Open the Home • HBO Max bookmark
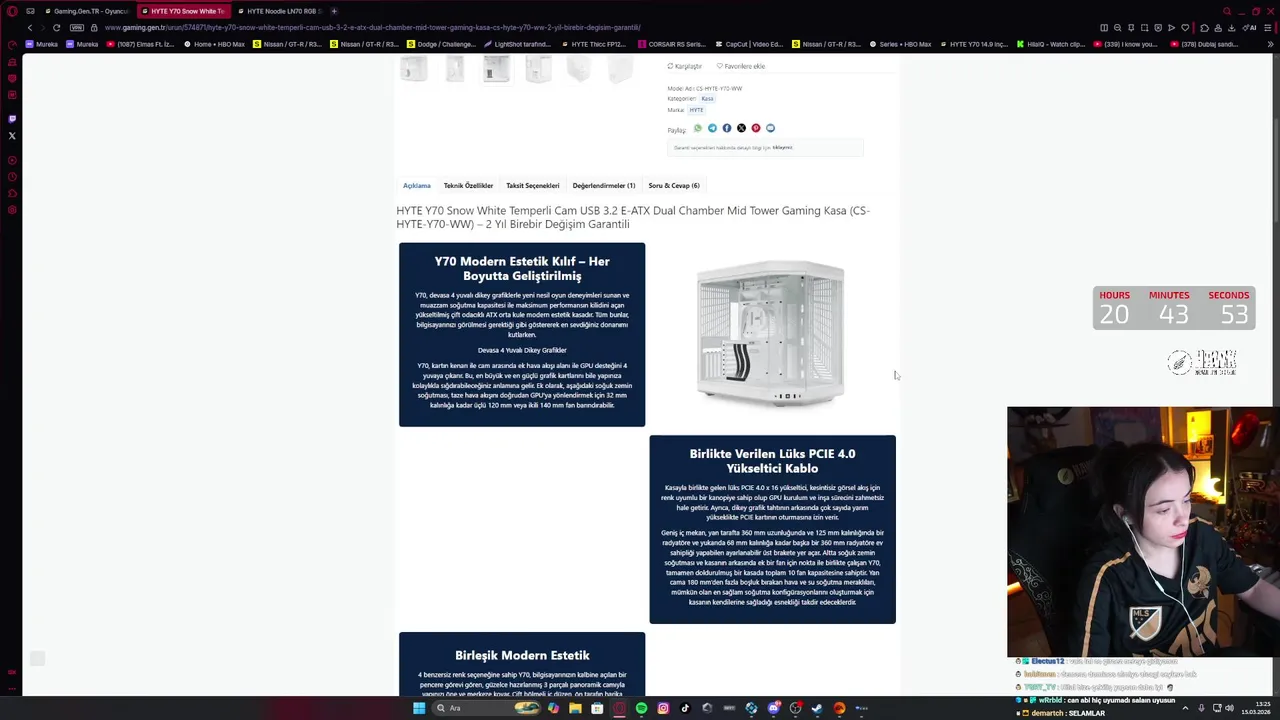1280x720 pixels. (x=215, y=44)
